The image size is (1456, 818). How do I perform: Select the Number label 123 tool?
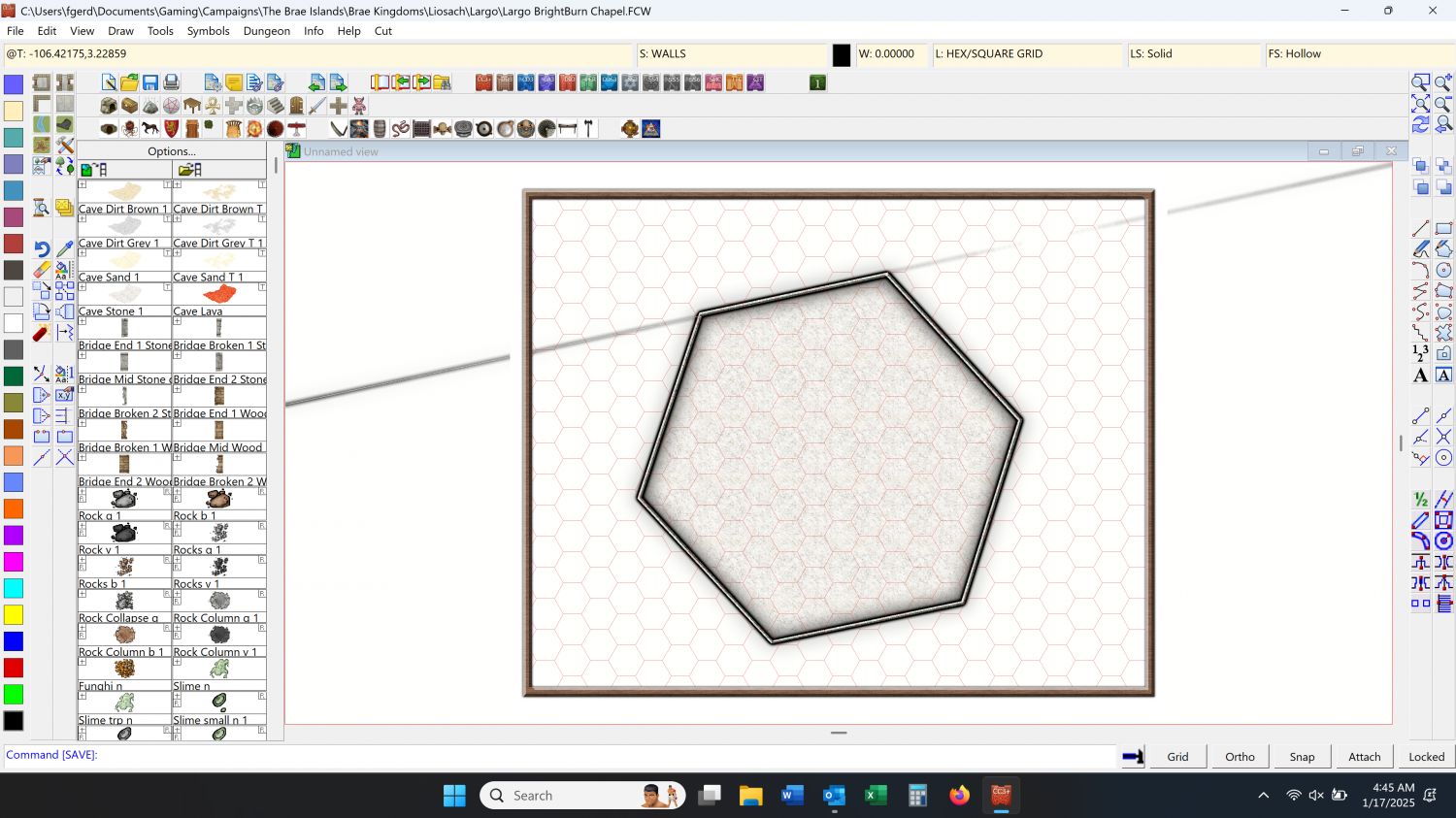(x=1420, y=353)
